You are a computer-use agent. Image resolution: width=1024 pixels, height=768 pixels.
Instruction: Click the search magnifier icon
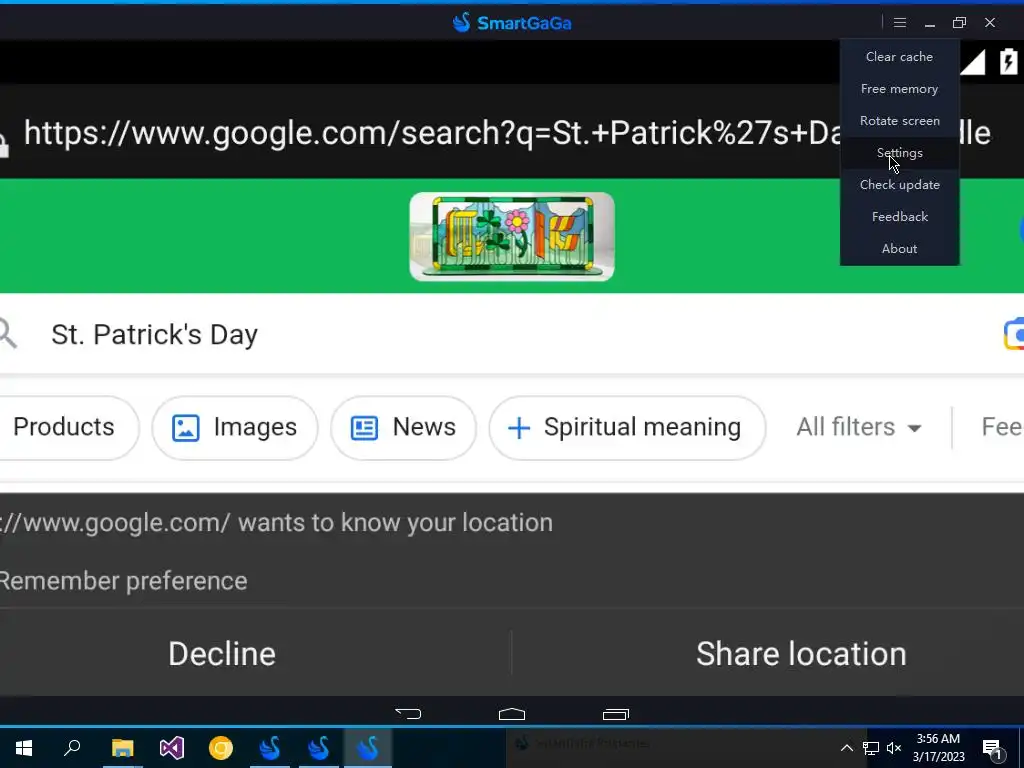(x=7, y=334)
